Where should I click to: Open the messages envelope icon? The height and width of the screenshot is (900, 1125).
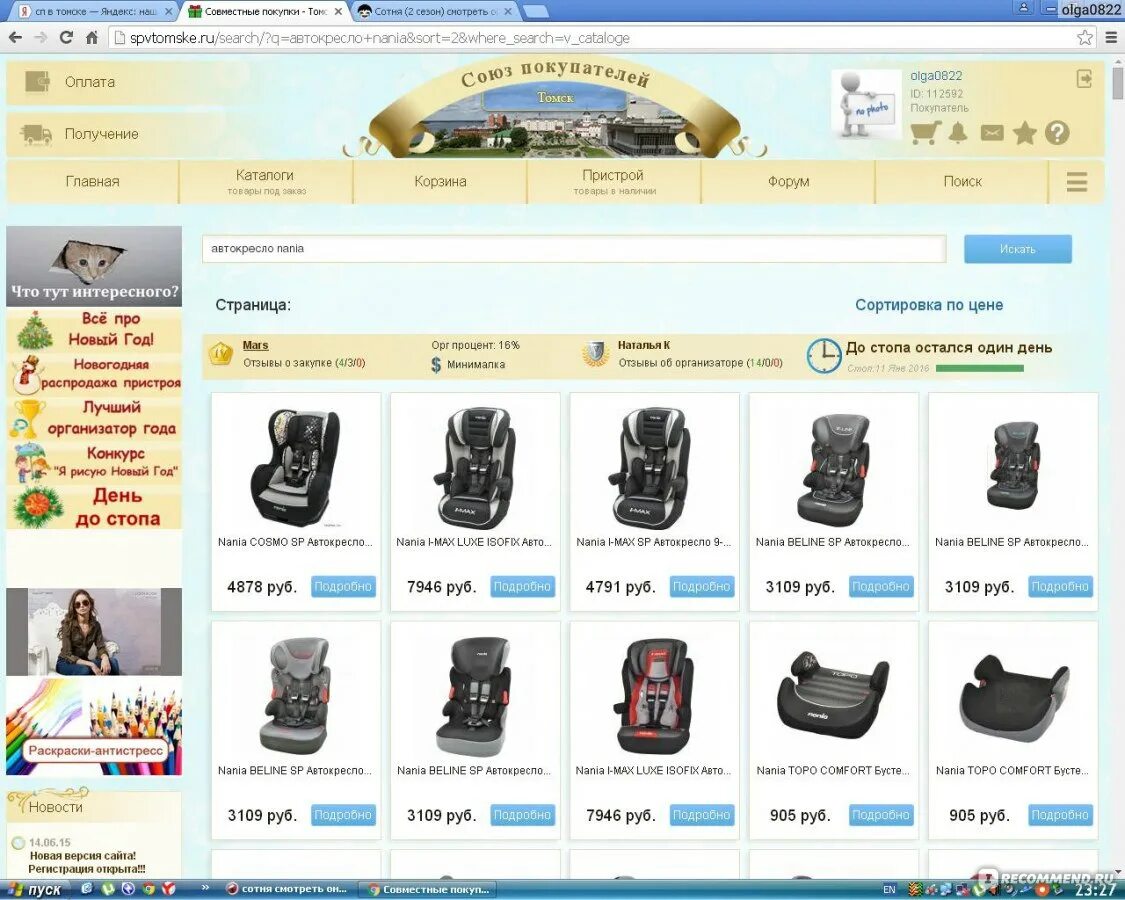click(x=992, y=133)
